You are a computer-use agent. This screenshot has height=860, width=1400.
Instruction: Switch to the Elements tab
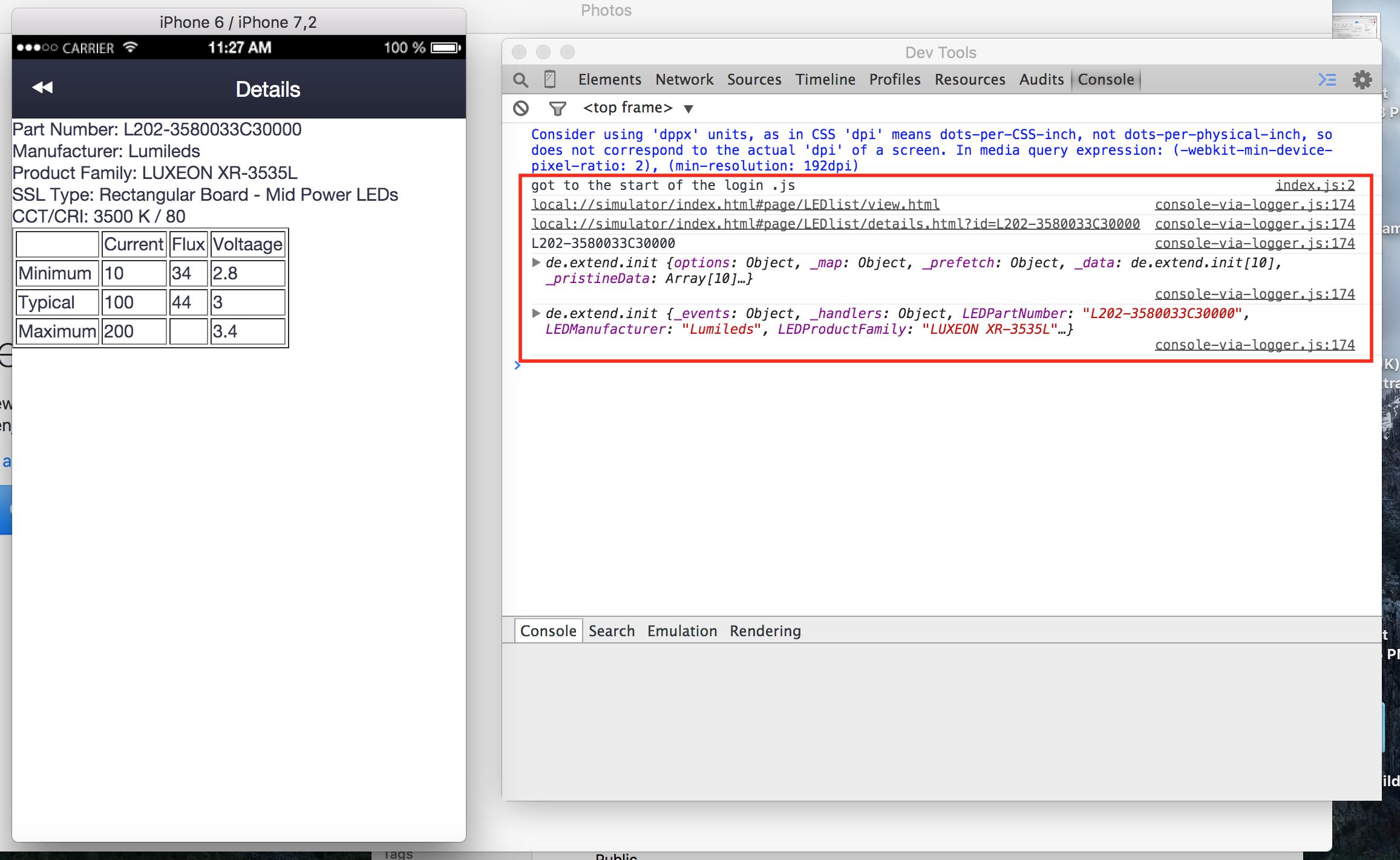pyautogui.click(x=609, y=80)
